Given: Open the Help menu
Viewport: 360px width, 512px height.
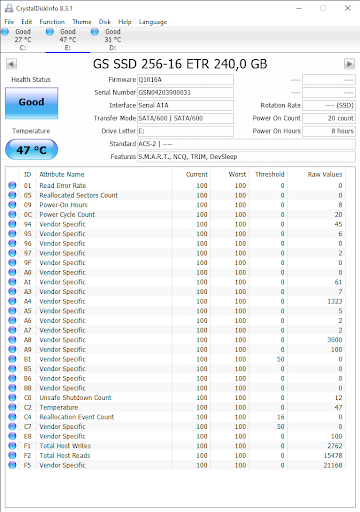Looking at the screenshot, I should 125,22.
